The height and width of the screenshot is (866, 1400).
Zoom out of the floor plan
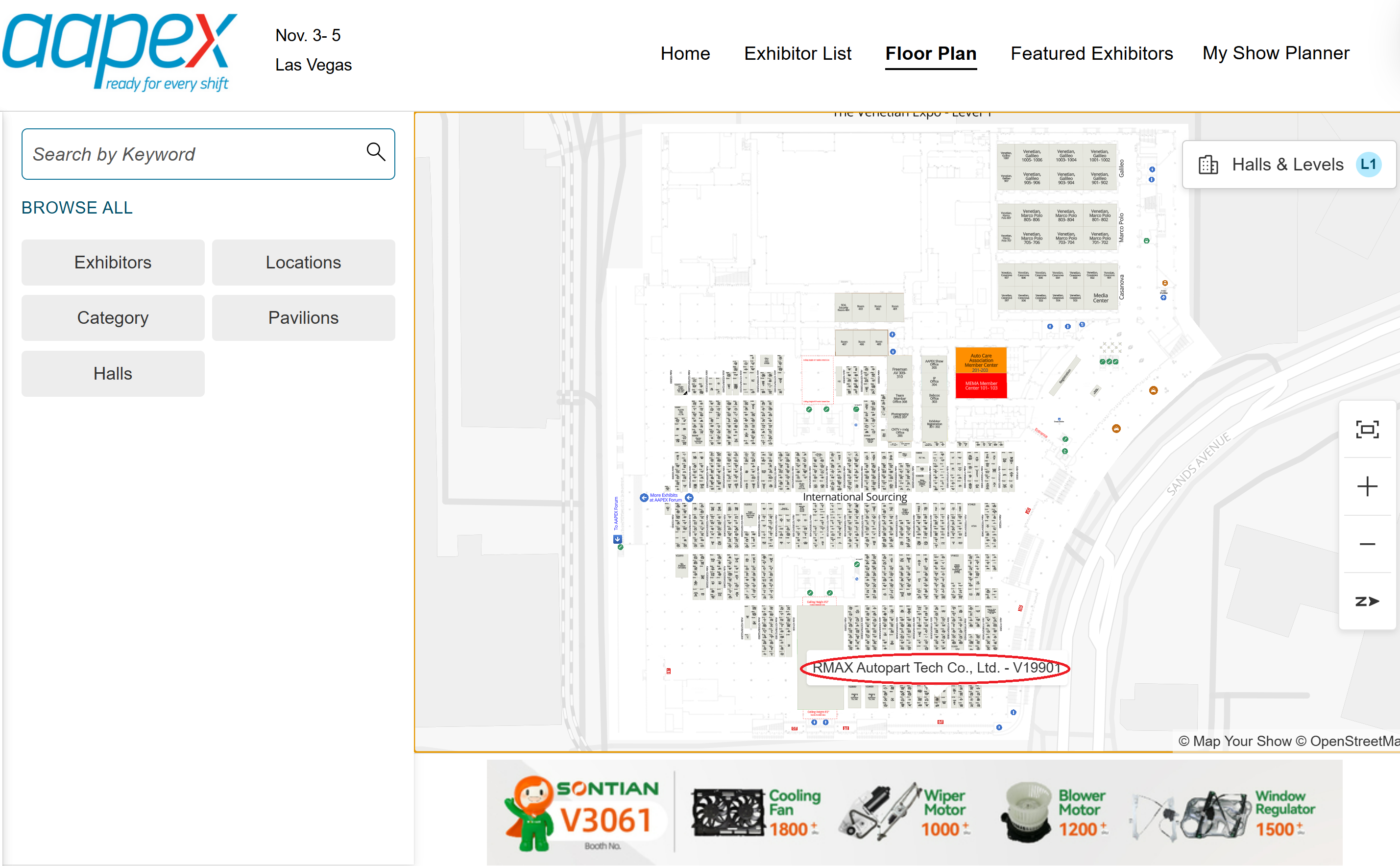tap(1367, 544)
